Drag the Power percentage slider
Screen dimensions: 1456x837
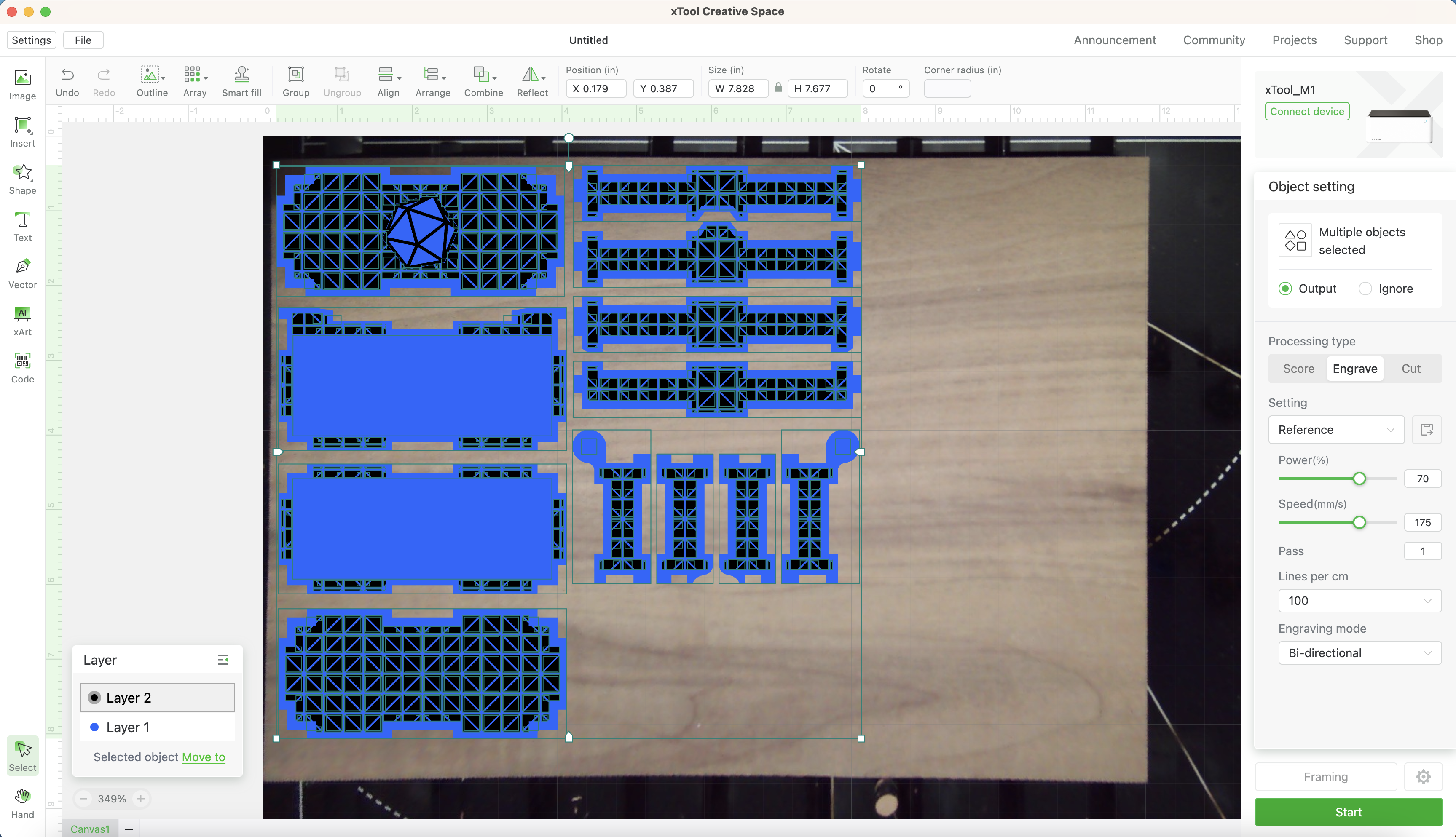1358,478
